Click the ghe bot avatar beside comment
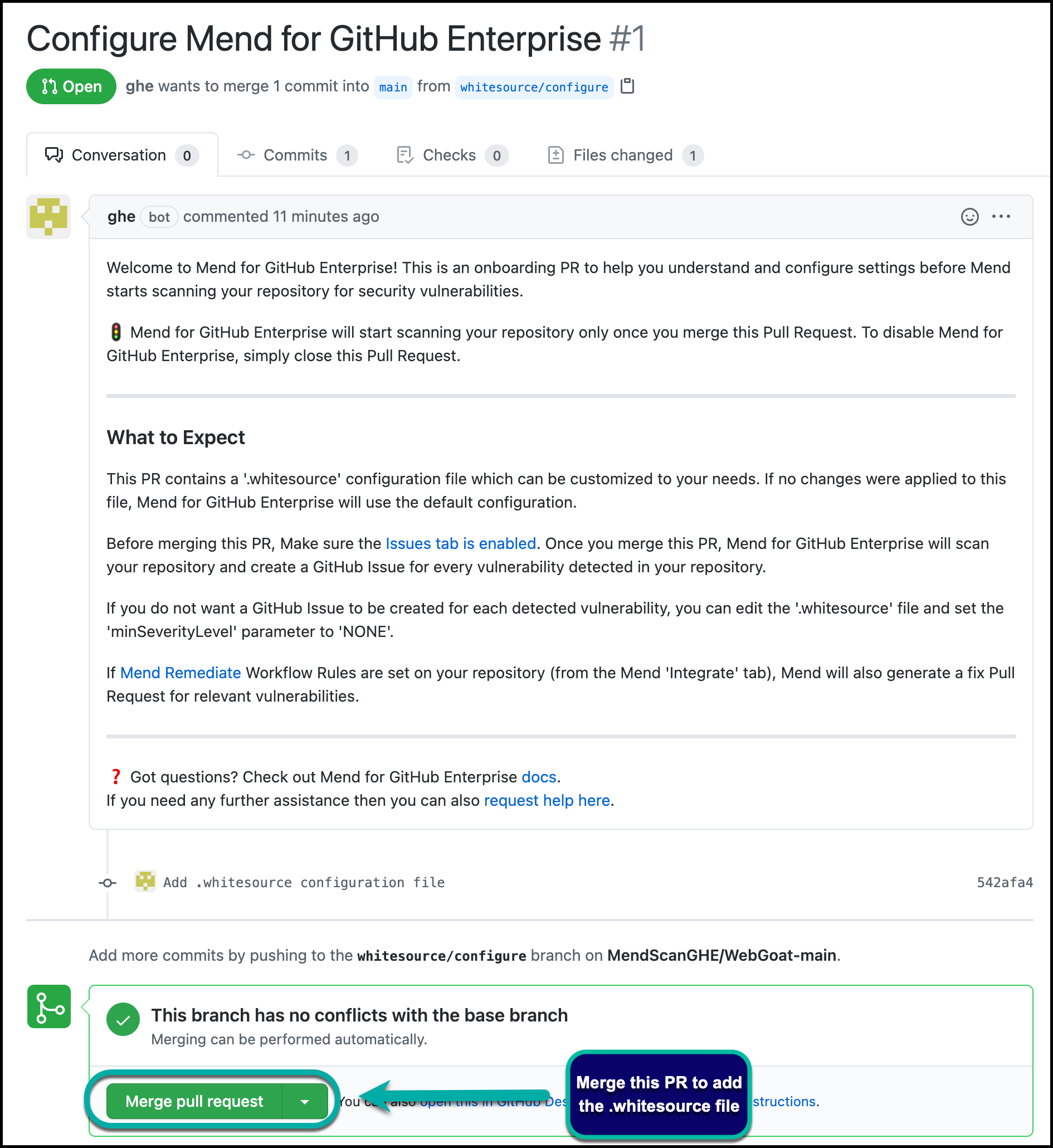 tap(48, 217)
